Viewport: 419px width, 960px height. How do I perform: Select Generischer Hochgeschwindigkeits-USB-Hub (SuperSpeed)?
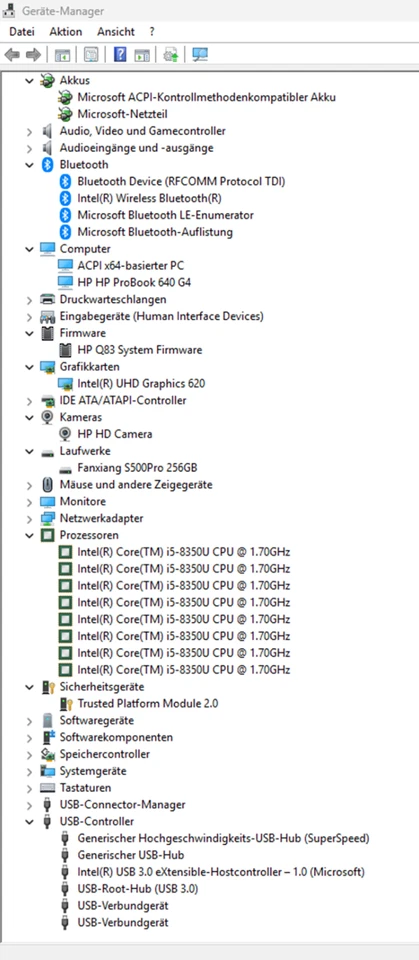click(x=224, y=838)
